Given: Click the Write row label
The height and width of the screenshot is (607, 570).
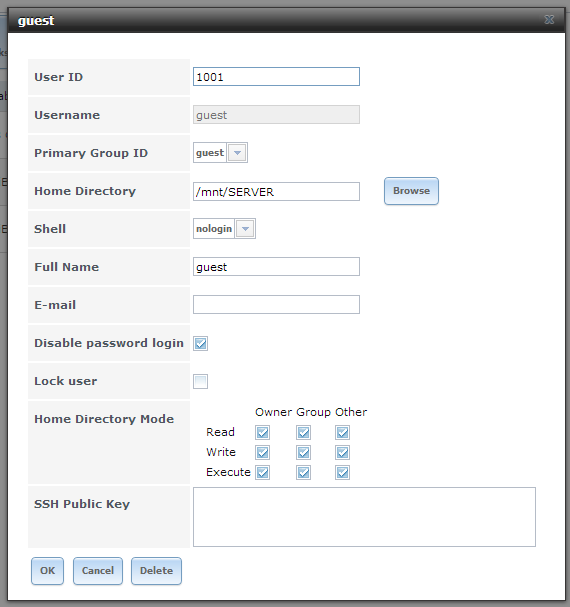Looking at the screenshot, I should coord(221,452).
